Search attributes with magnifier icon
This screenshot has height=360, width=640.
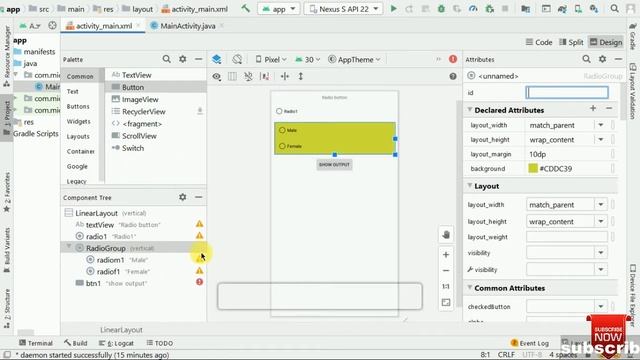[587, 59]
